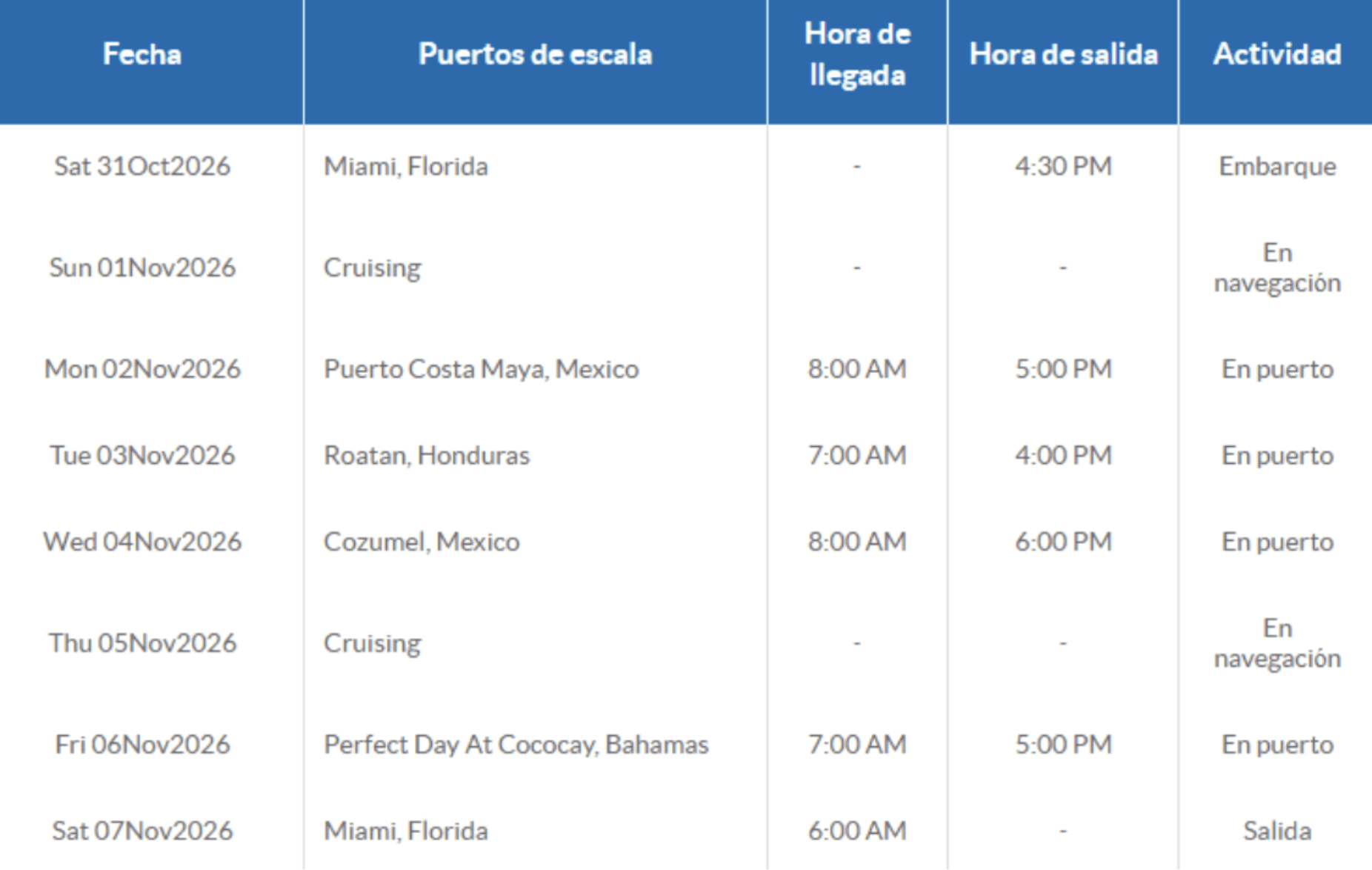
Task: Click the 4:30 PM departure time
Action: coord(1063,166)
